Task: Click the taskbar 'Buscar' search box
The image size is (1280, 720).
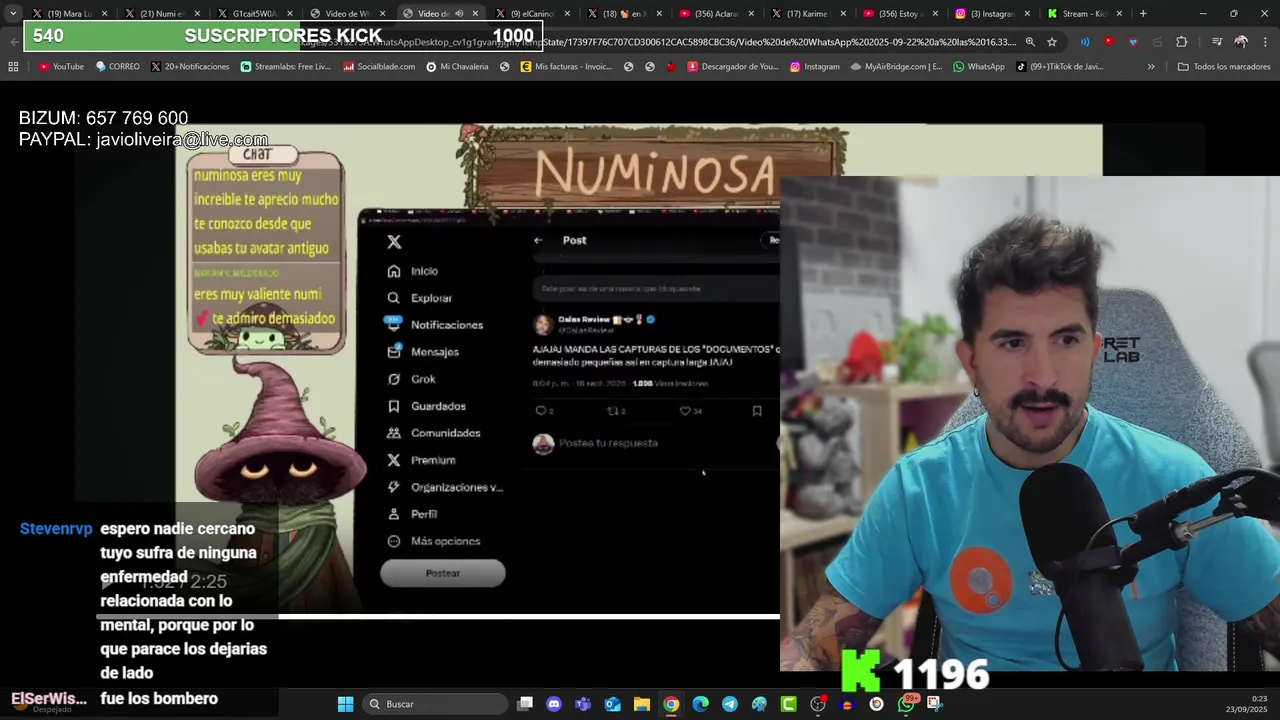Action: click(434, 704)
